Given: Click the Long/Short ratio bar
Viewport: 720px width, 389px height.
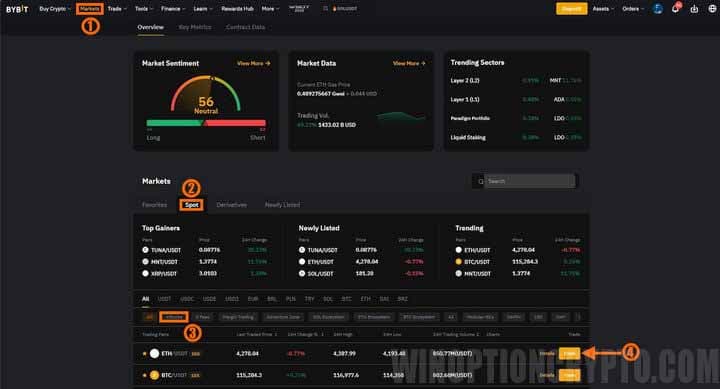Looking at the screenshot, I should pyautogui.click(x=206, y=123).
